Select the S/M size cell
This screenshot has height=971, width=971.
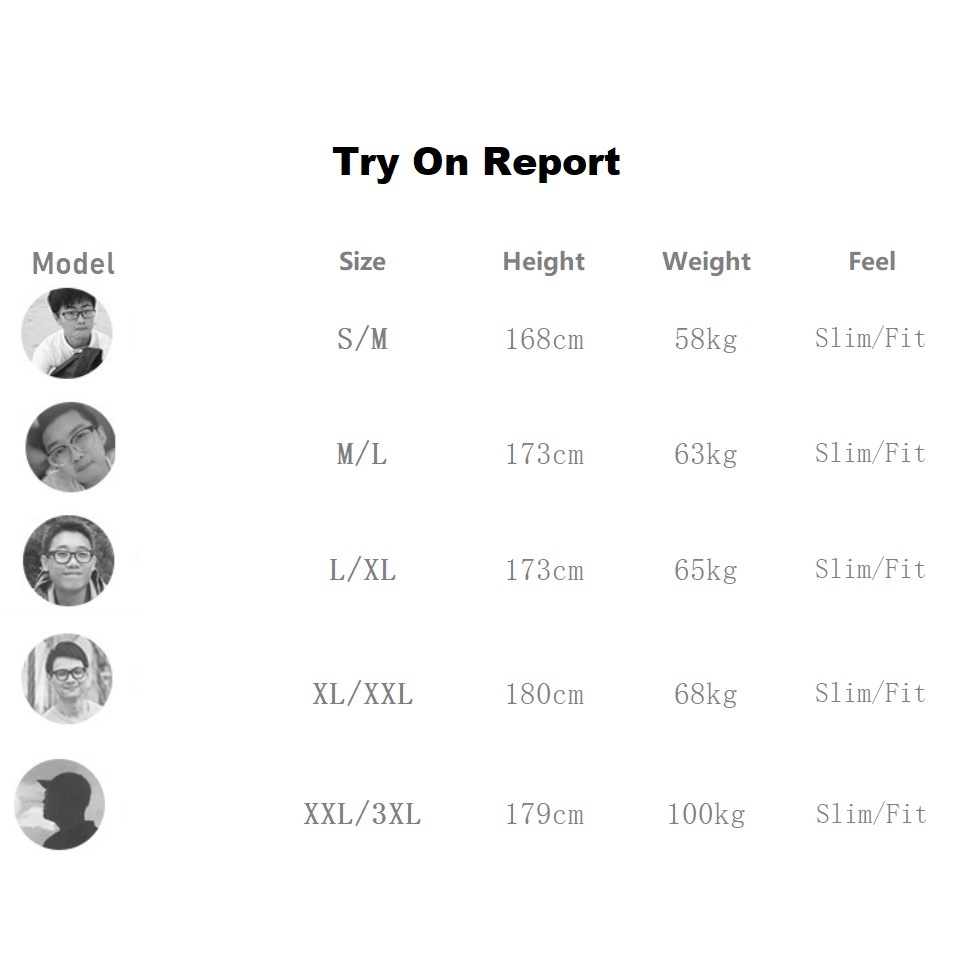362,340
